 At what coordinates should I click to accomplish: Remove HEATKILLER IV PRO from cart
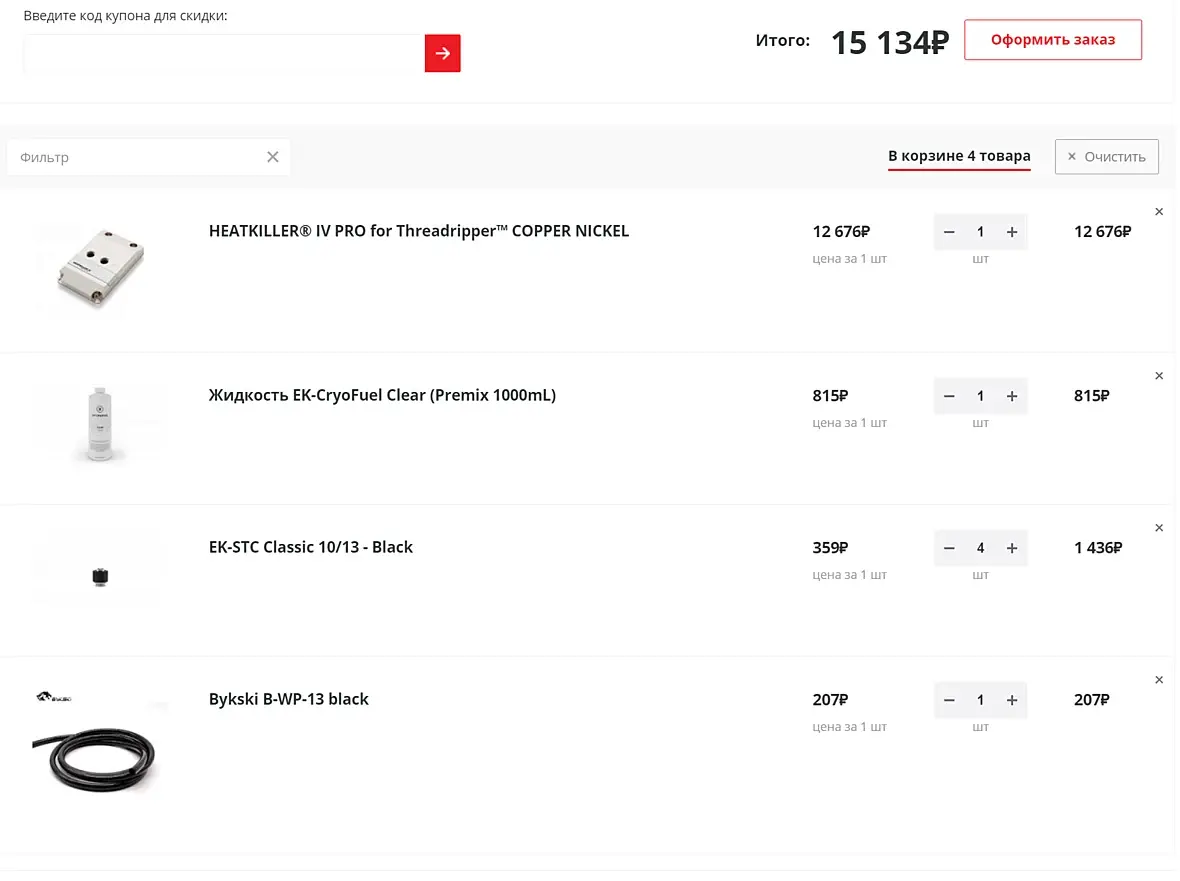coord(1159,211)
